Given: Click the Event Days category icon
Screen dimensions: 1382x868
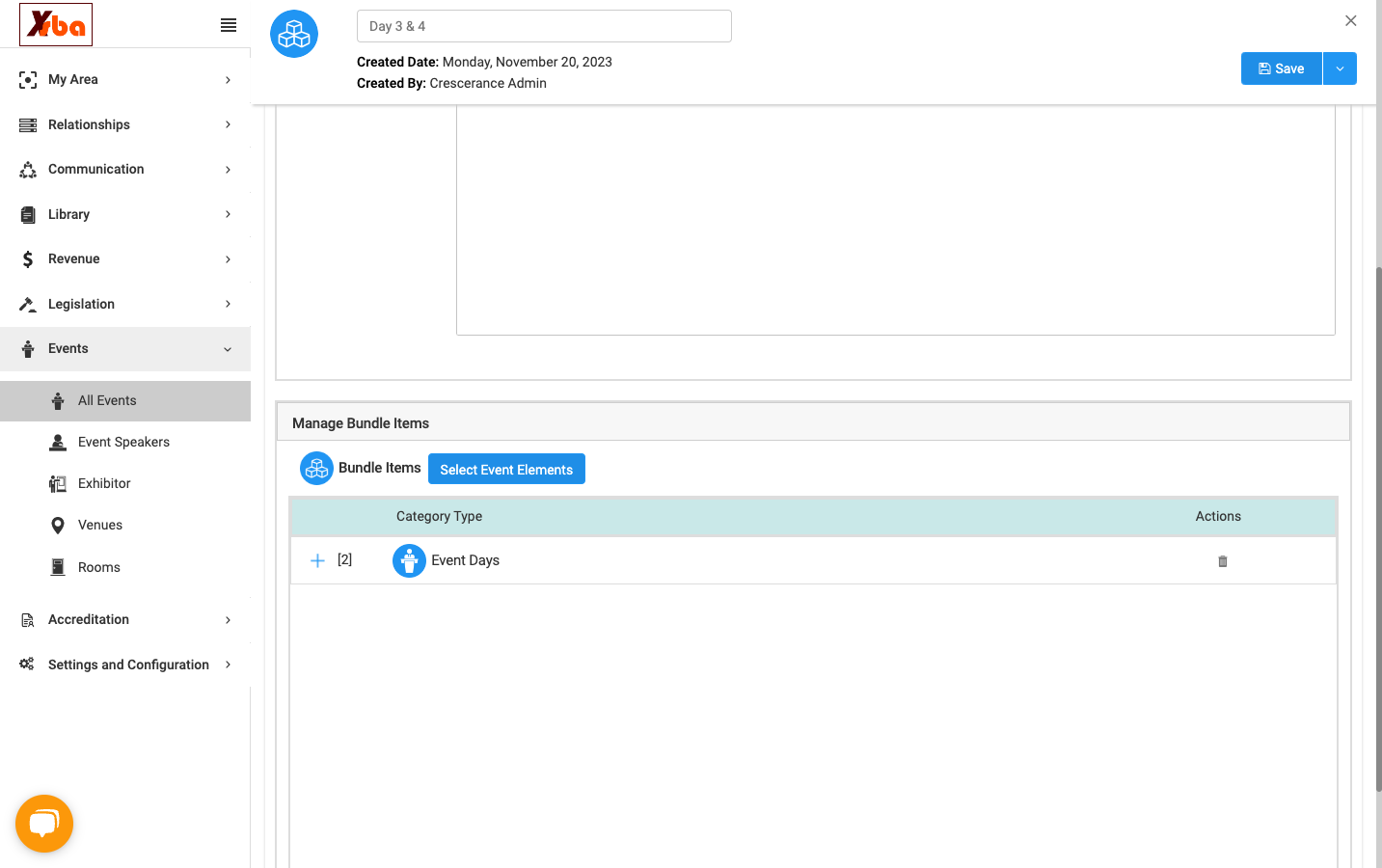Looking at the screenshot, I should (x=409, y=560).
